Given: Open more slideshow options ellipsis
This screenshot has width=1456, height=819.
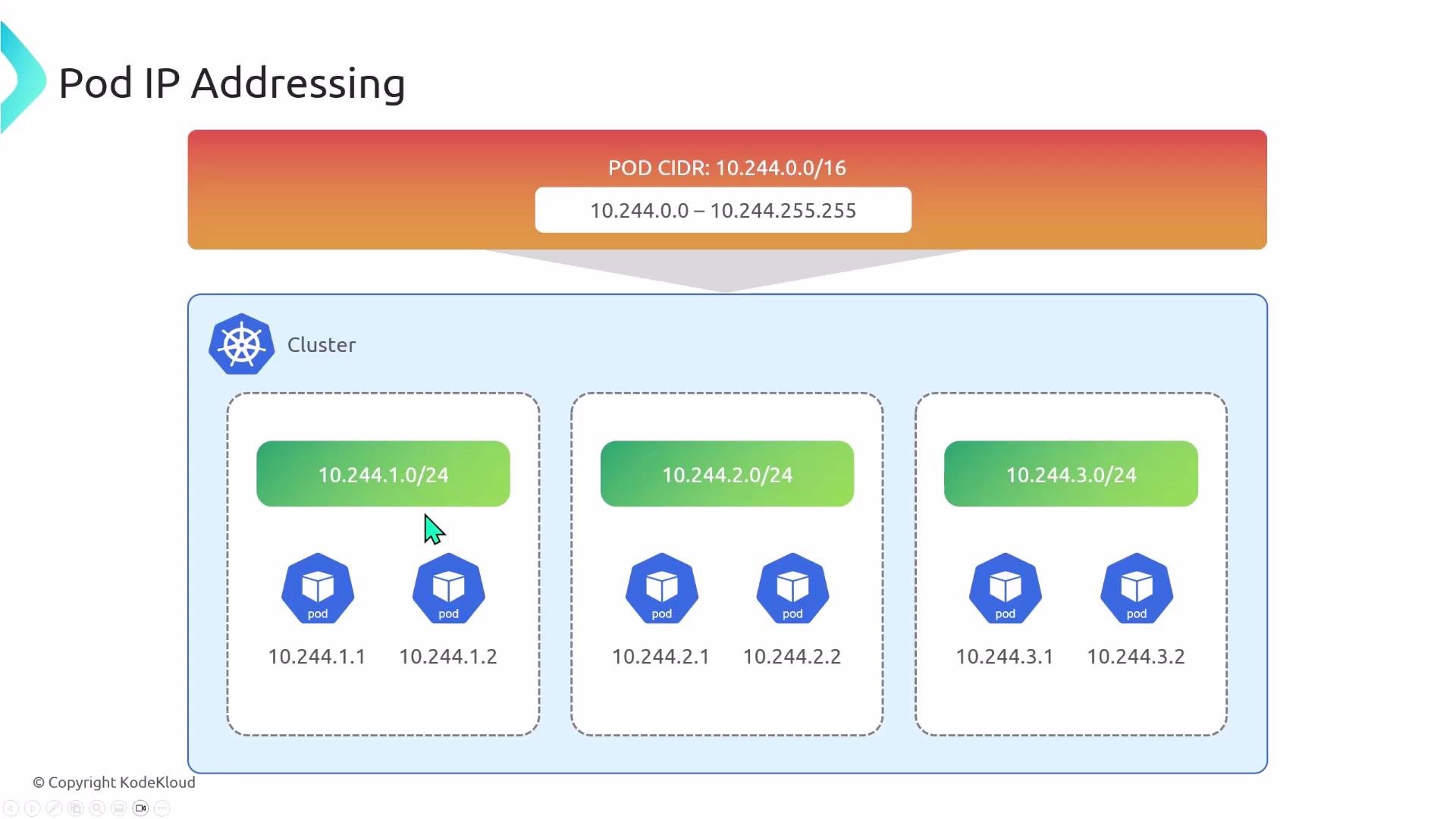Looking at the screenshot, I should pyautogui.click(x=162, y=808).
